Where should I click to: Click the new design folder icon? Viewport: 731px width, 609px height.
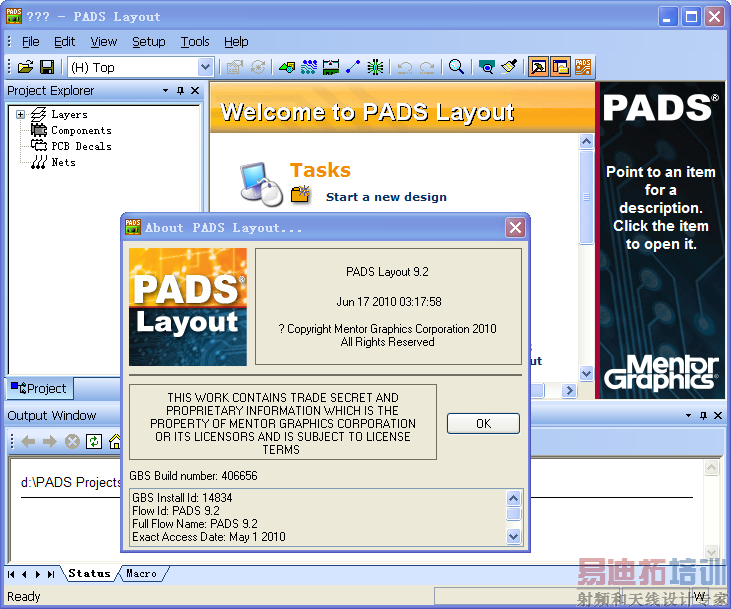click(301, 194)
